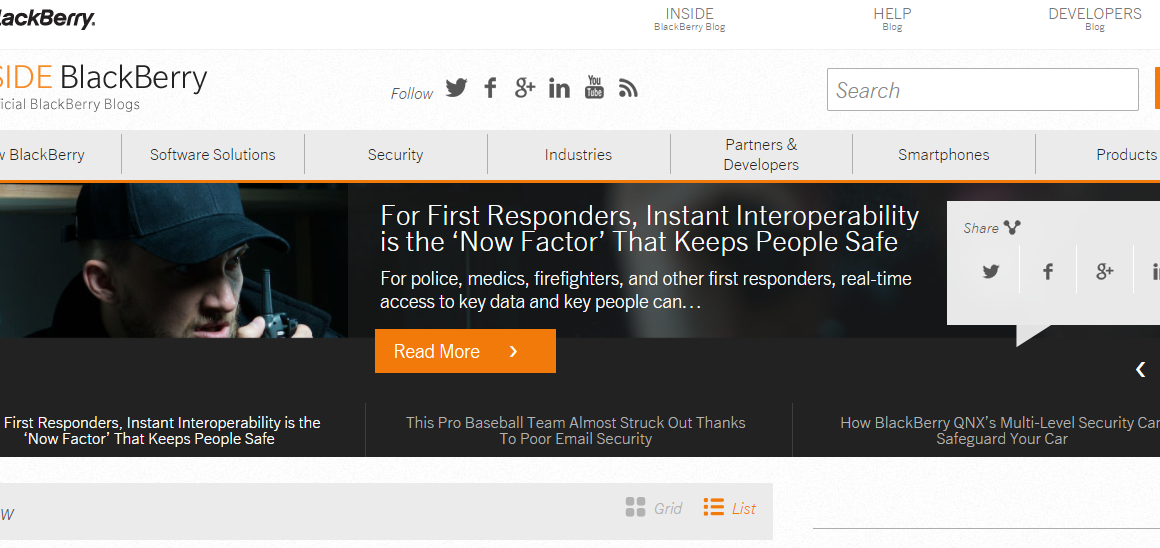This screenshot has height=548, width=1160.
Task: Click the INSIDE BlackBerry site title
Action: [103, 78]
